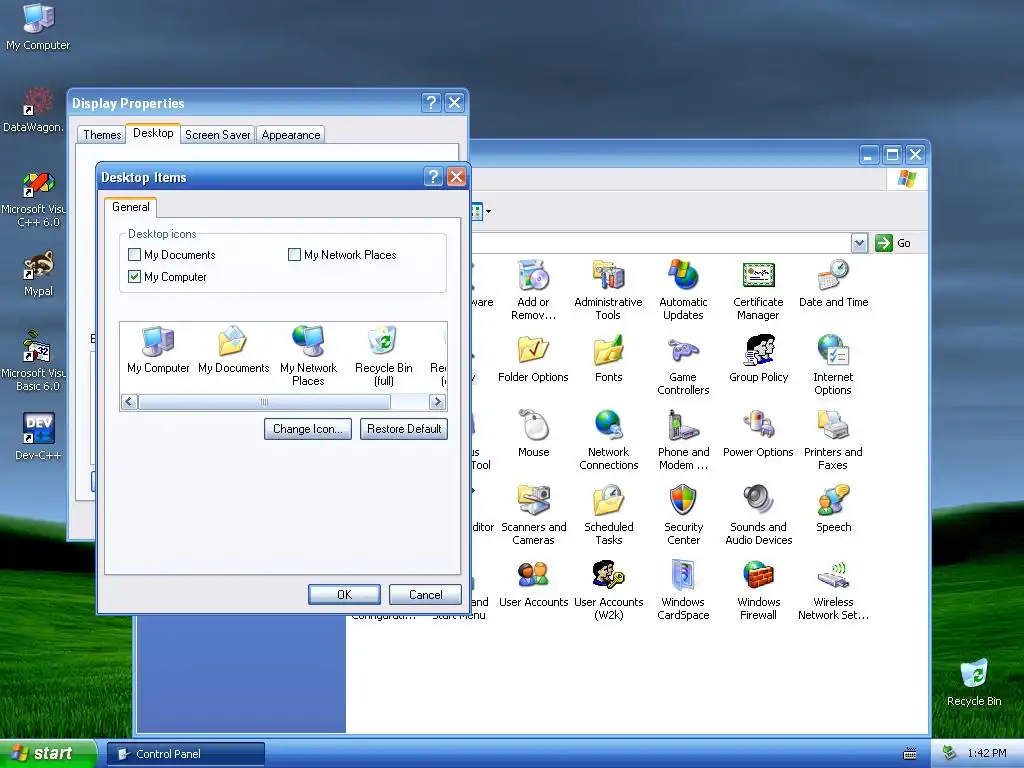Open Game Controllers icon

(x=683, y=365)
